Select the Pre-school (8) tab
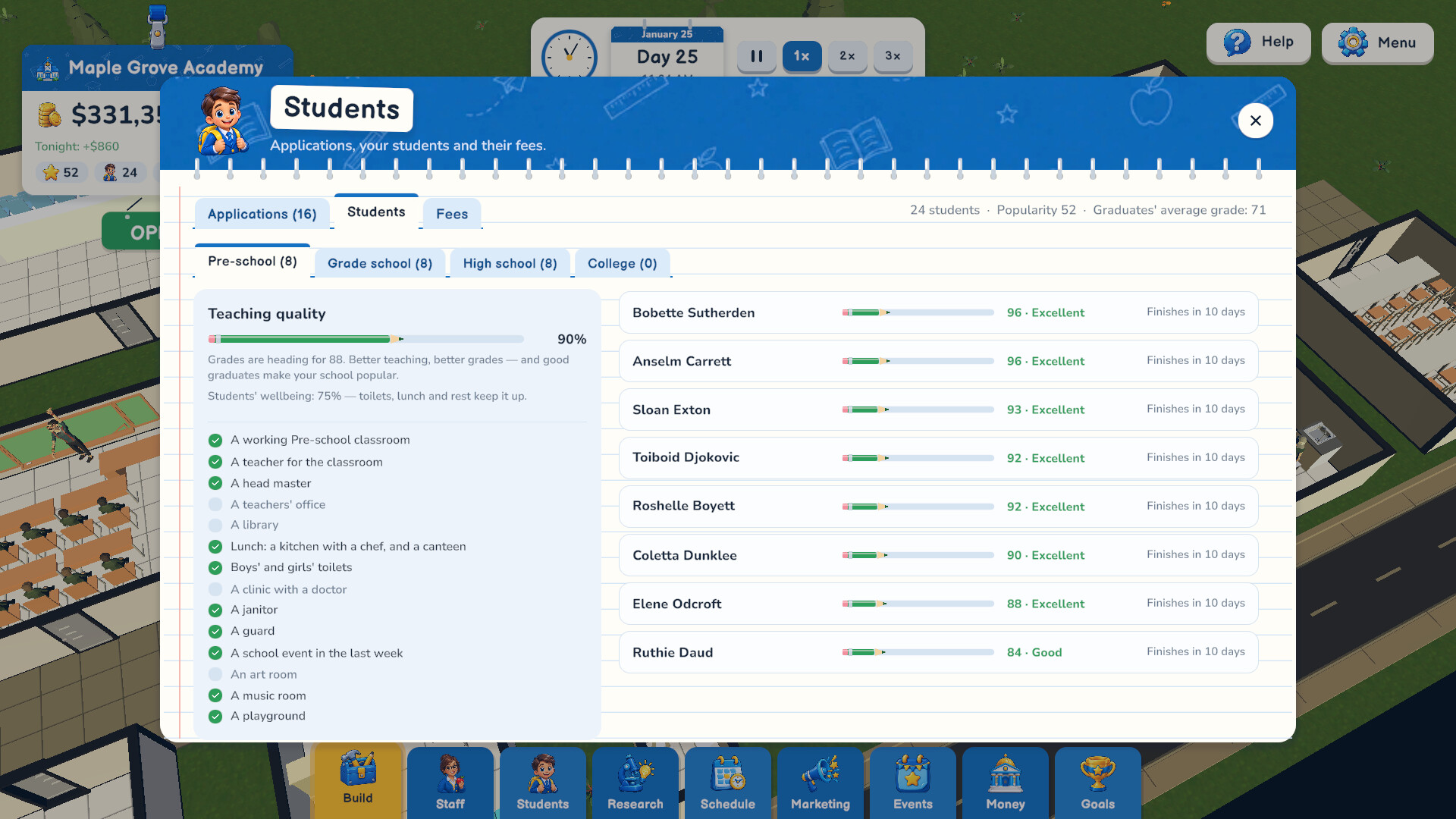Image resolution: width=1456 pixels, height=819 pixels. click(253, 261)
